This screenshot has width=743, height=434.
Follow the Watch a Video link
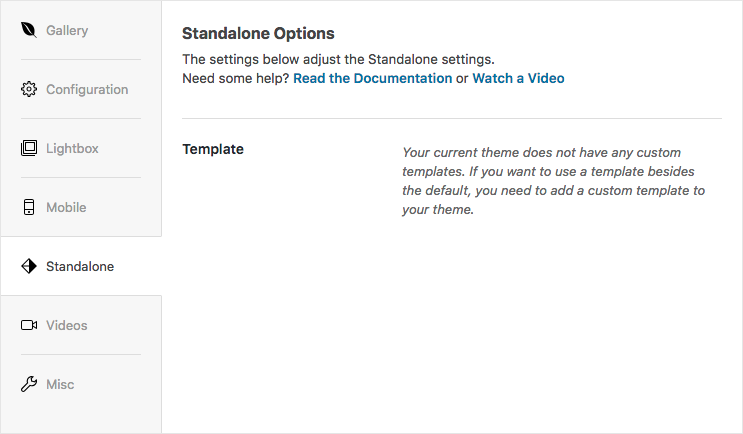[518, 78]
